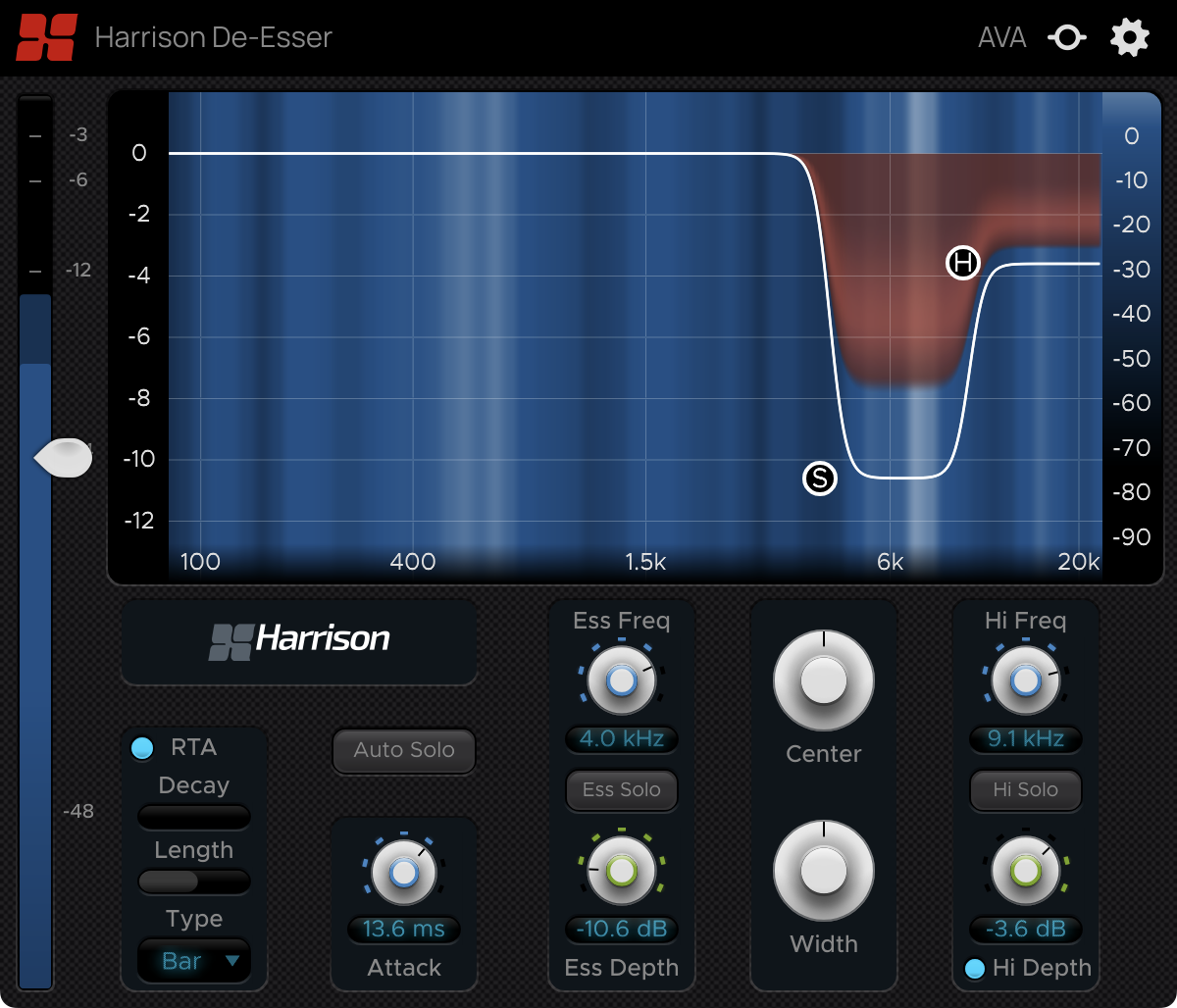Click the AVA label in header
The image size is (1177, 1008).
click(1002, 38)
